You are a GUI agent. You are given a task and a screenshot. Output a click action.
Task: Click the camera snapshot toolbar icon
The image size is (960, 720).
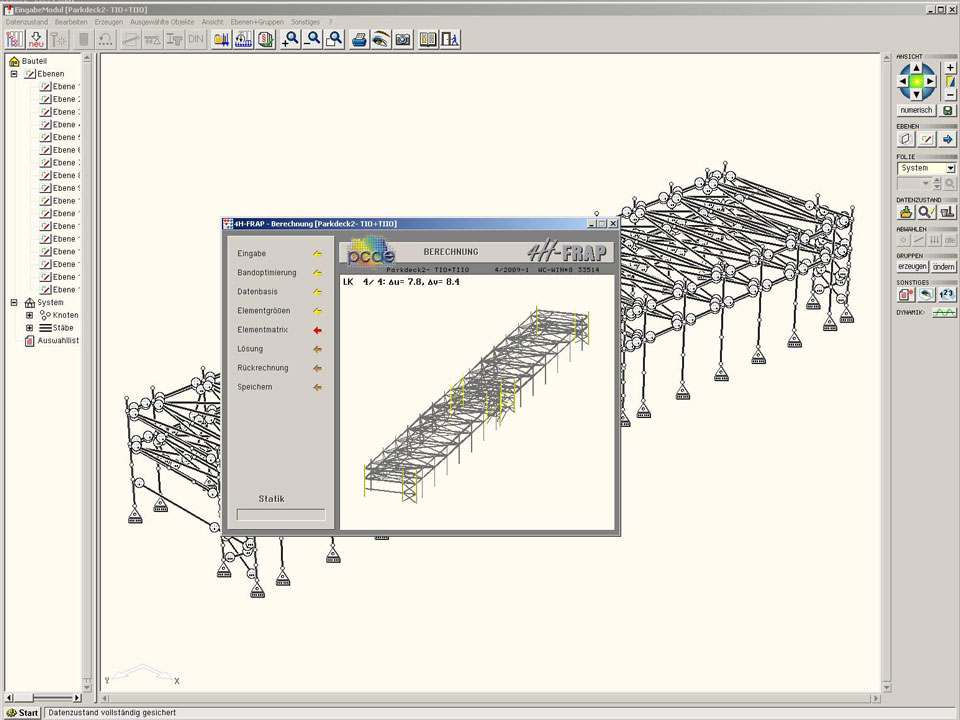coord(402,39)
